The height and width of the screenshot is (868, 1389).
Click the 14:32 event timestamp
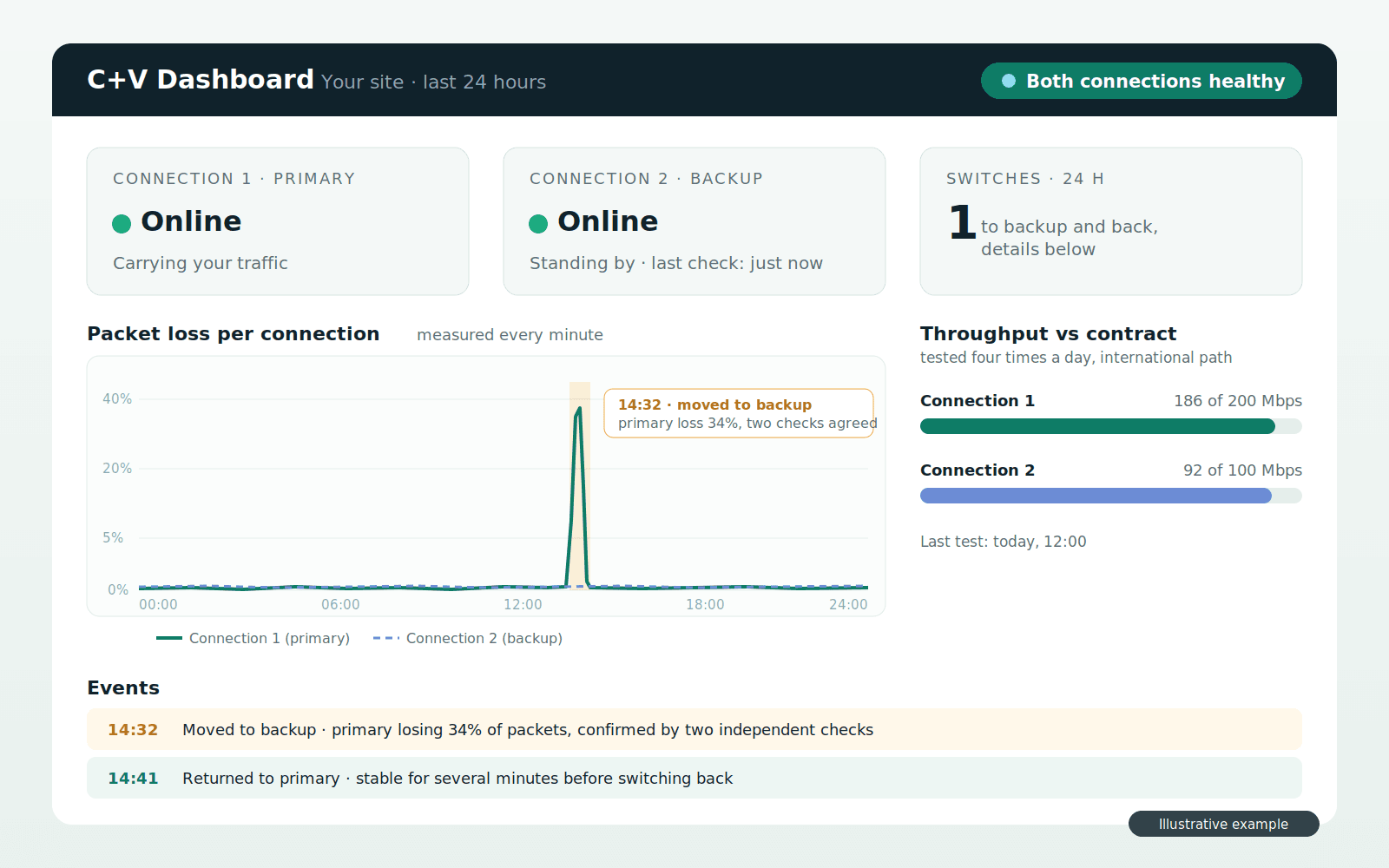[x=133, y=730]
